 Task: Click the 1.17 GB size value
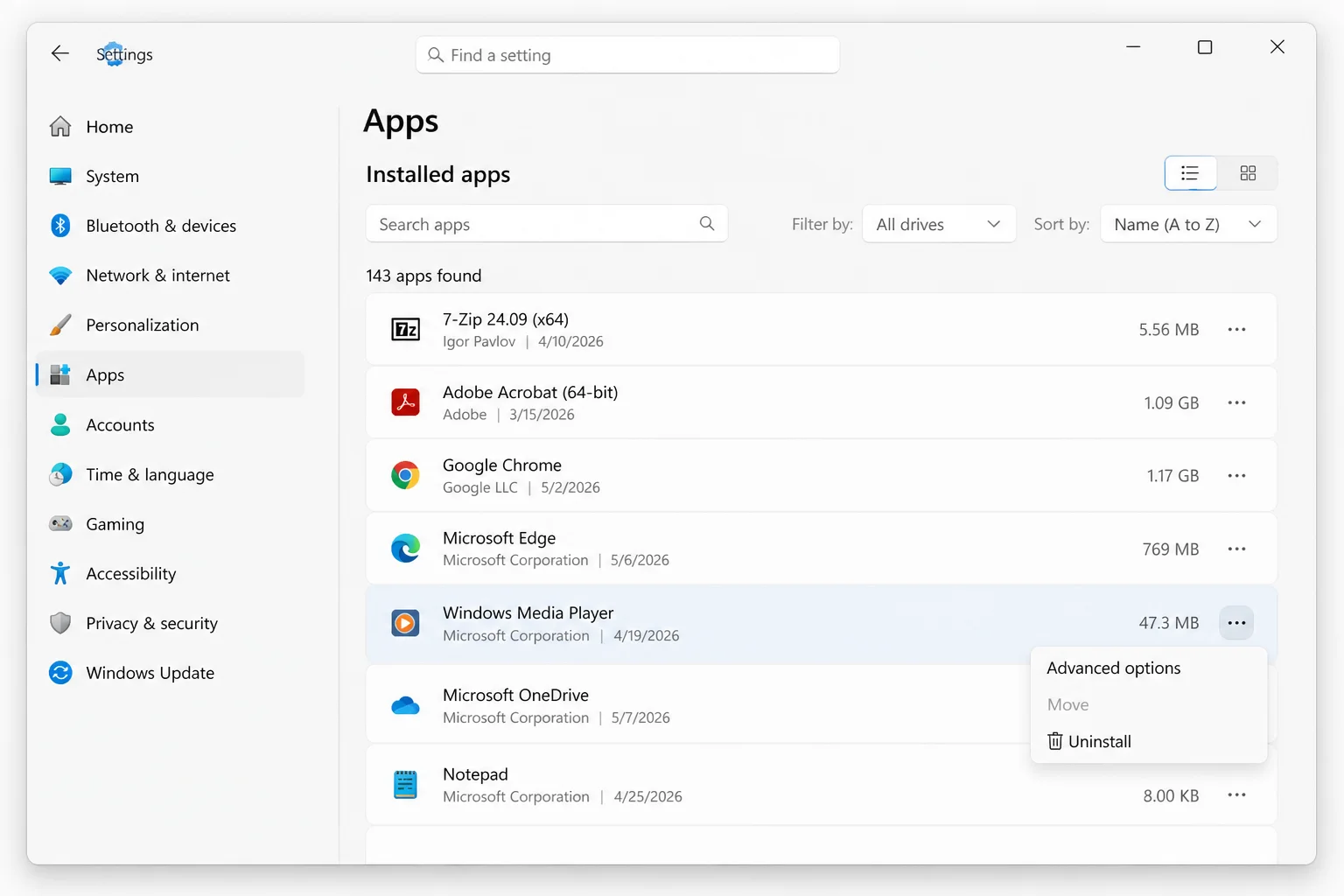coord(1172,476)
